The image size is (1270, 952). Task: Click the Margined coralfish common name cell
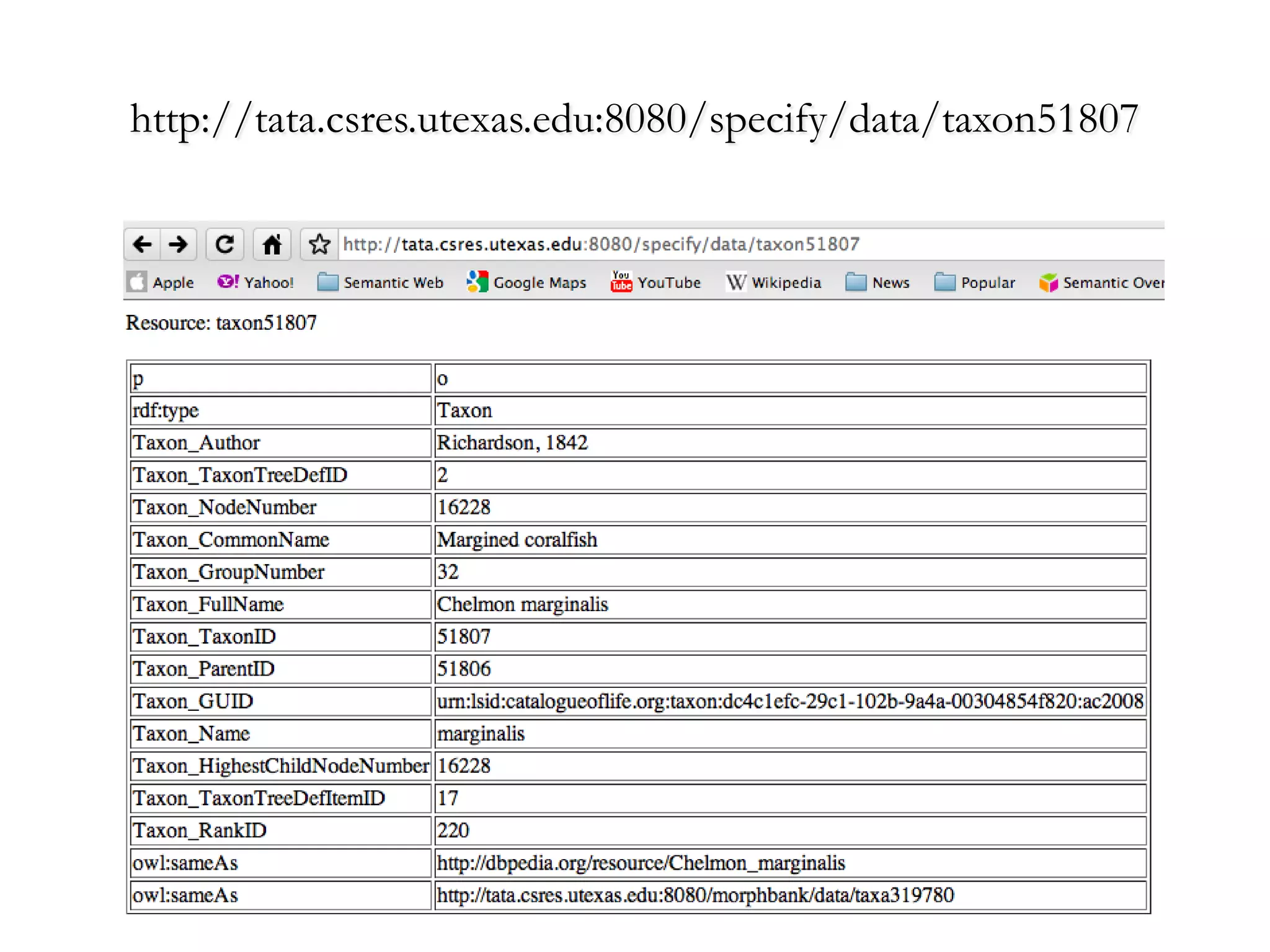coord(517,540)
